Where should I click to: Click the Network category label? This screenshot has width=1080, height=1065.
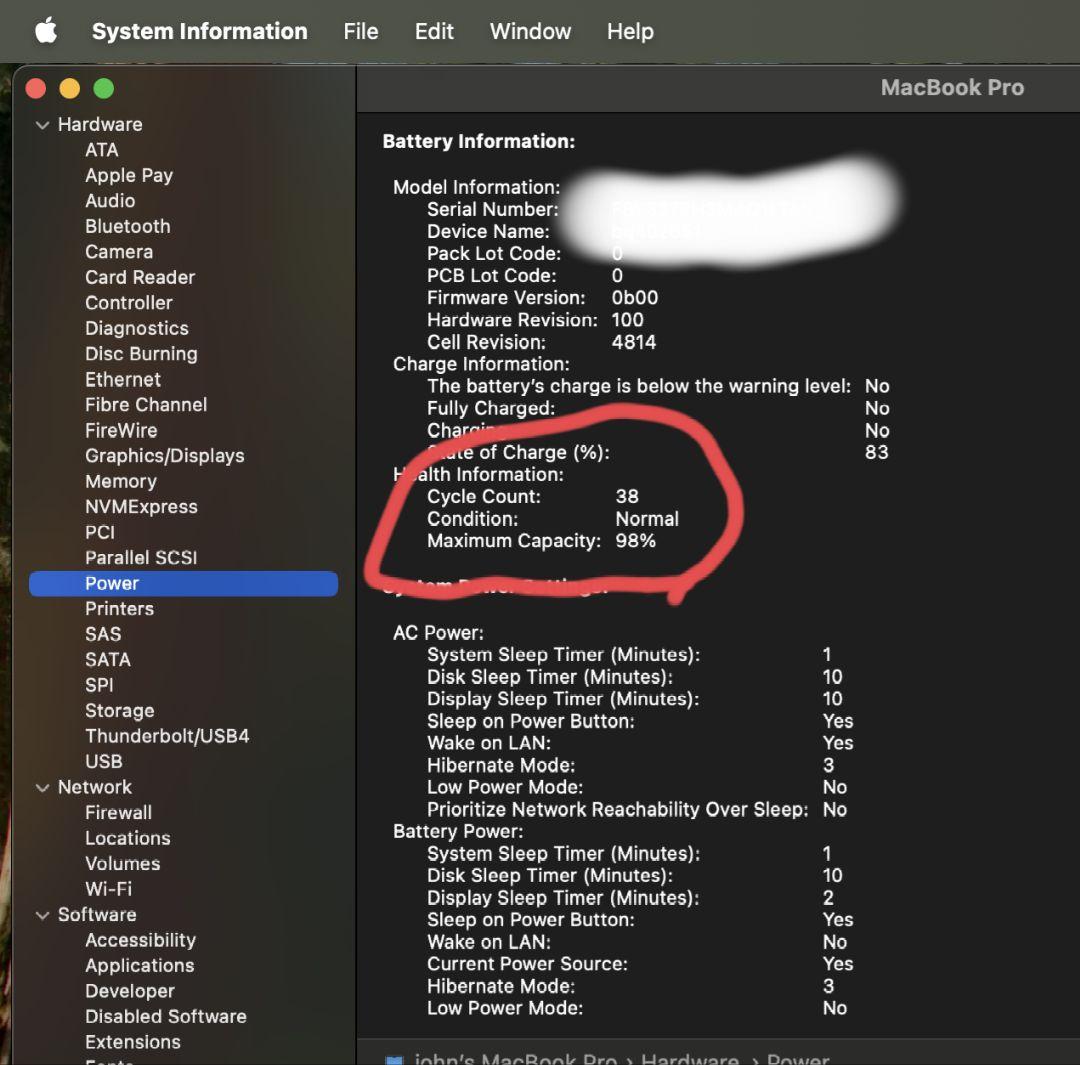94,787
